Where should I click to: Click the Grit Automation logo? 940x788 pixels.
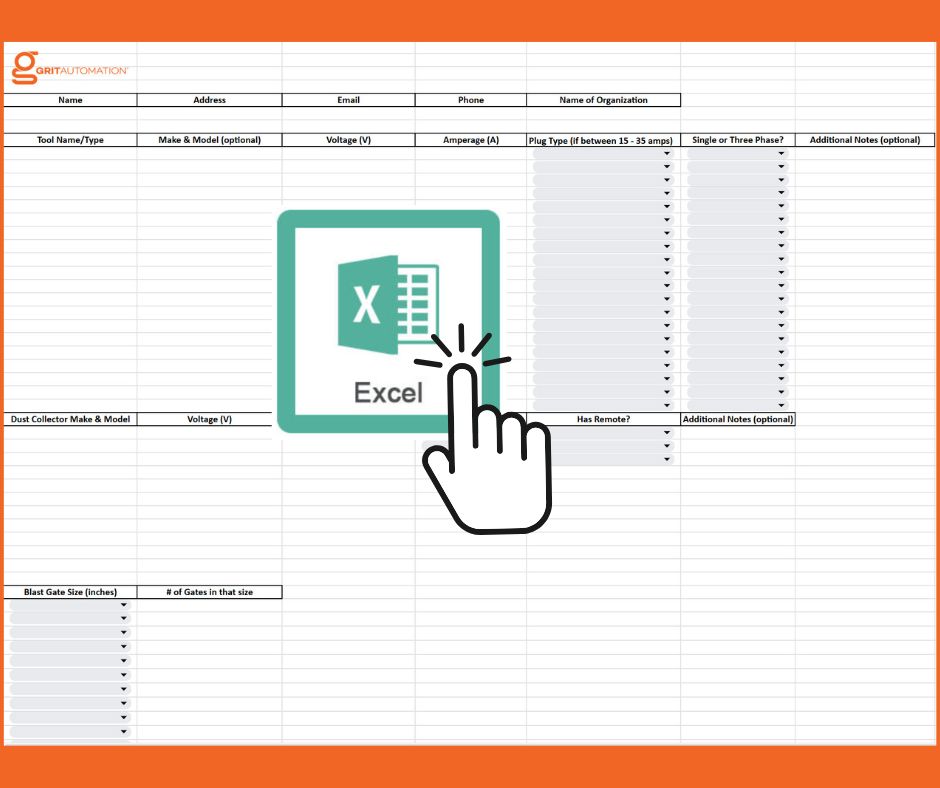click(x=70, y=68)
